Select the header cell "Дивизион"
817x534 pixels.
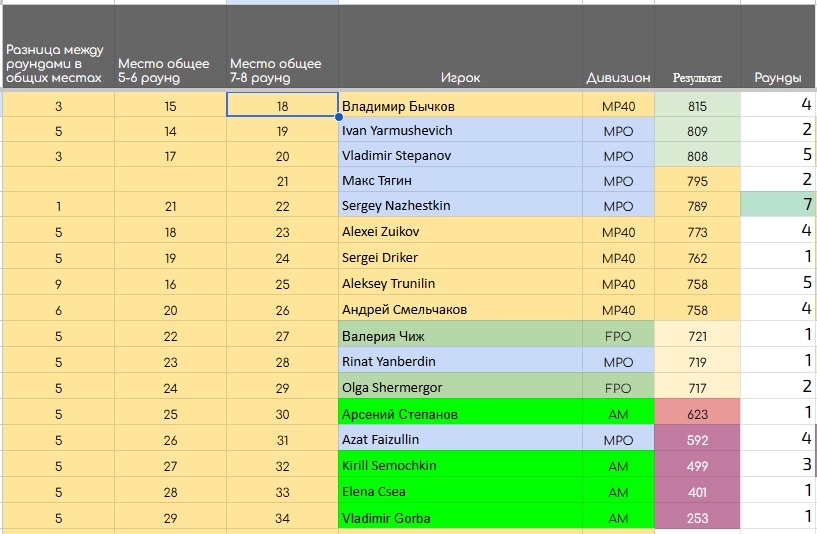click(x=618, y=46)
